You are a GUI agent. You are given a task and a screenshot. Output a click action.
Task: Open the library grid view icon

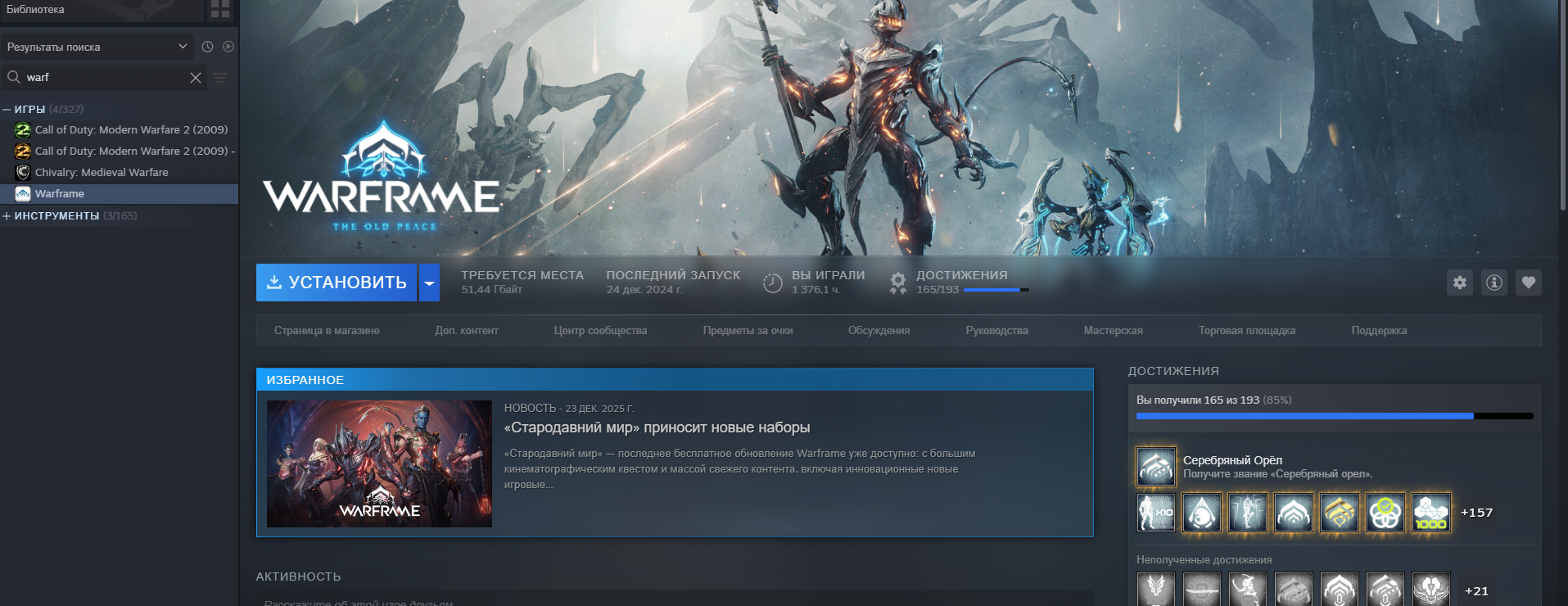pos(220,9)
